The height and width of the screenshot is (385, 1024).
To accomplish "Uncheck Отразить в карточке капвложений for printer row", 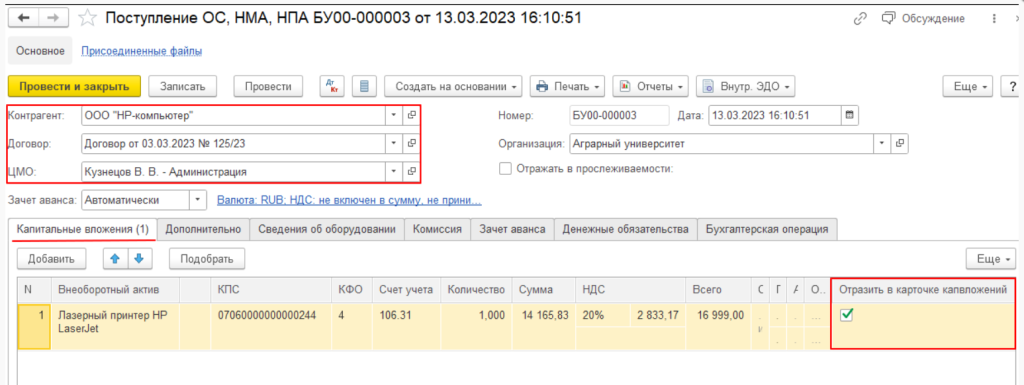I will [x=846, y=316].
